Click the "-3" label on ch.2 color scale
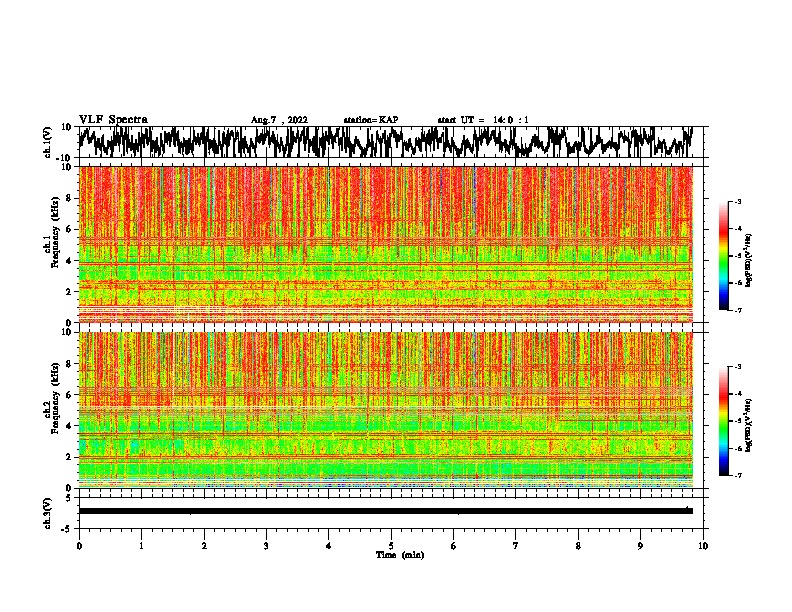The width and height of the screenshot is (792, 612). point(738,367)
